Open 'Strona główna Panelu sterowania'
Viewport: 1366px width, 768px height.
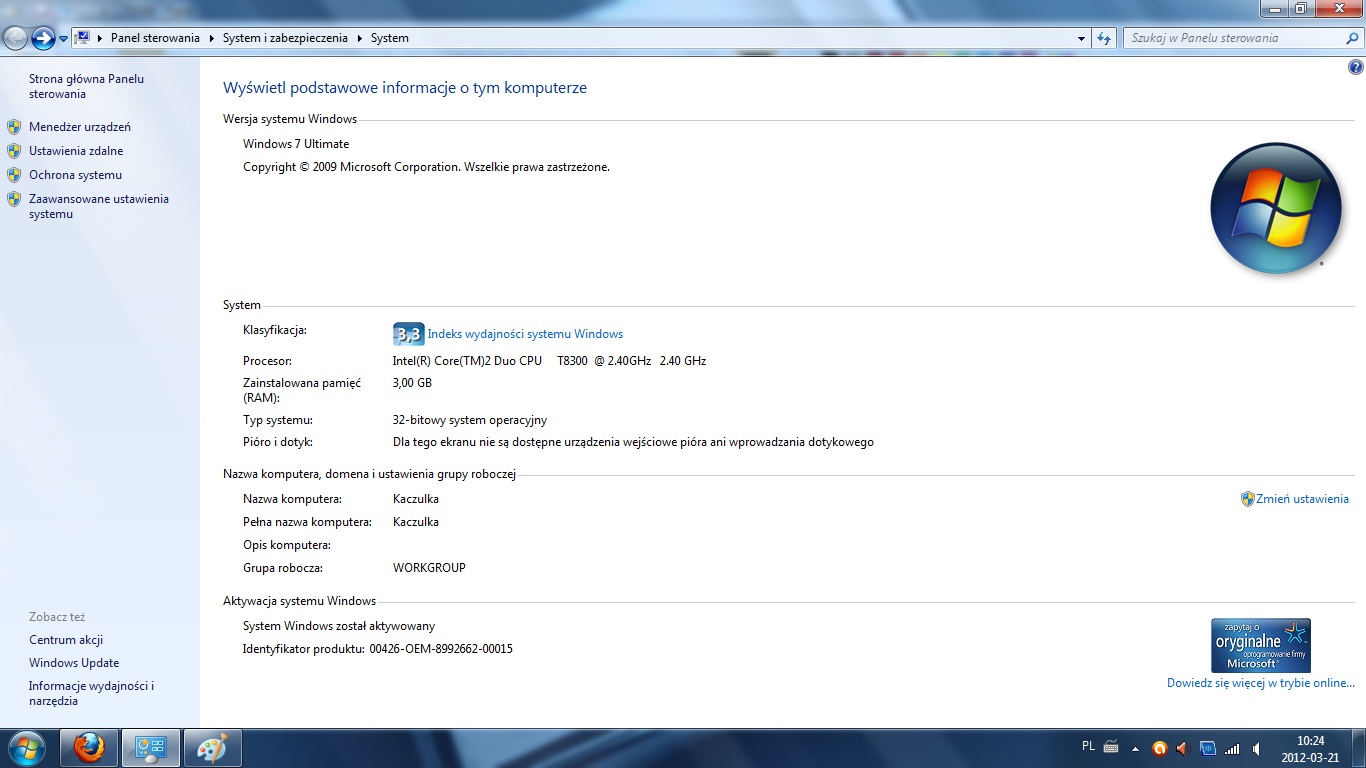tap(86, 86)
